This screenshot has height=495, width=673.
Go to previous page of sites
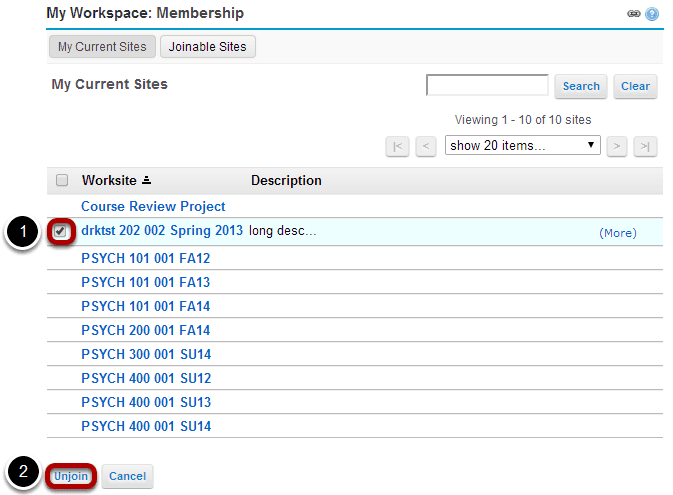click(x=426, y=146)
